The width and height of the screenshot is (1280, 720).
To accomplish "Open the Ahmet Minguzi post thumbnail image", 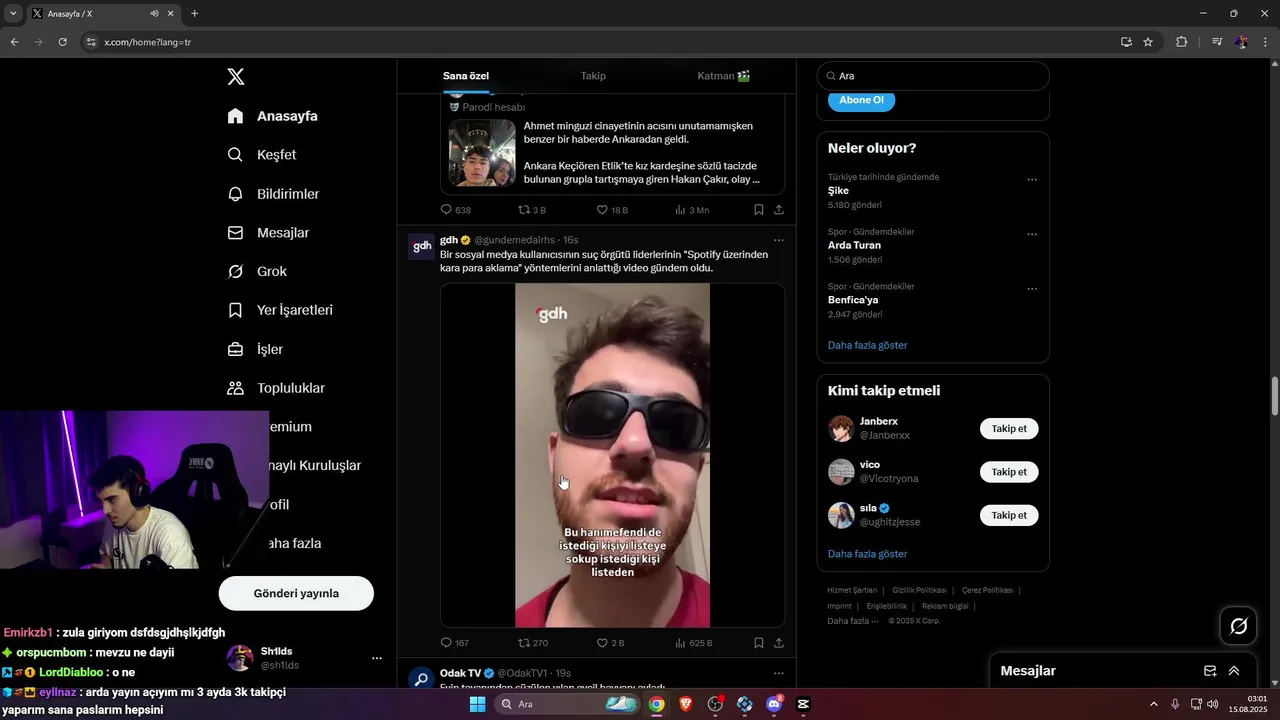I will [481, 153].
